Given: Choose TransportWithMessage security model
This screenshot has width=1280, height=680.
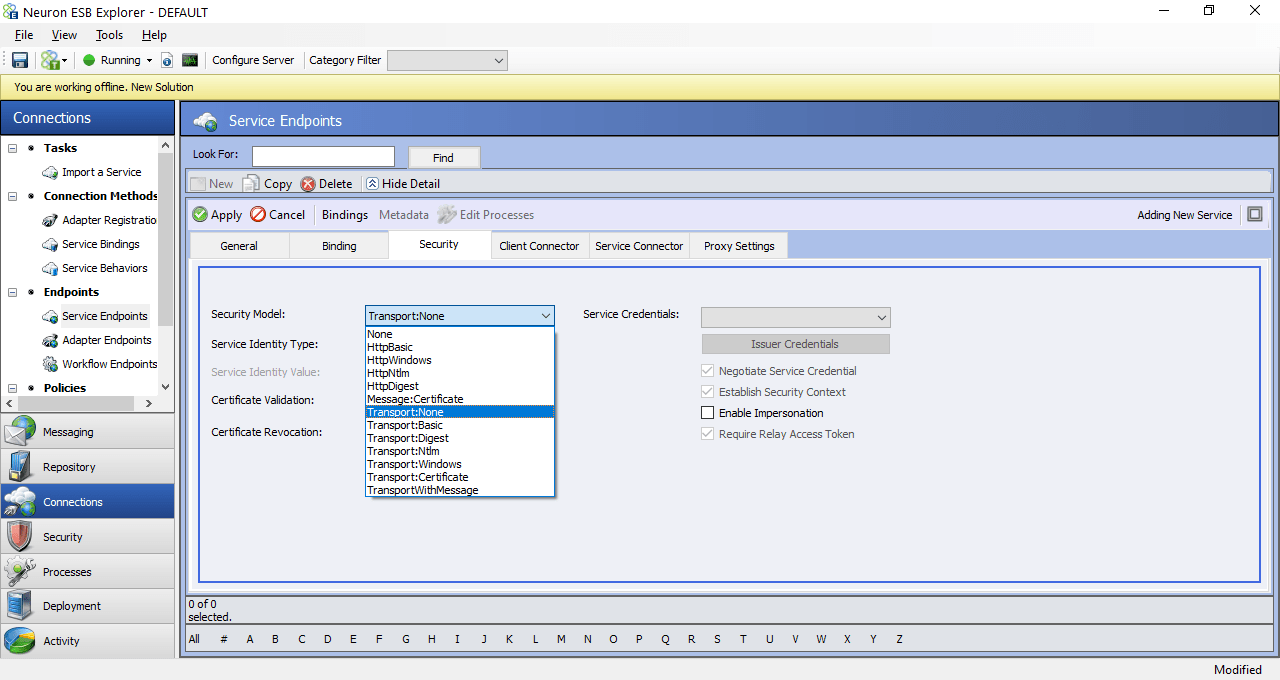Looking at the screenshot, I should tap(460, 490).
